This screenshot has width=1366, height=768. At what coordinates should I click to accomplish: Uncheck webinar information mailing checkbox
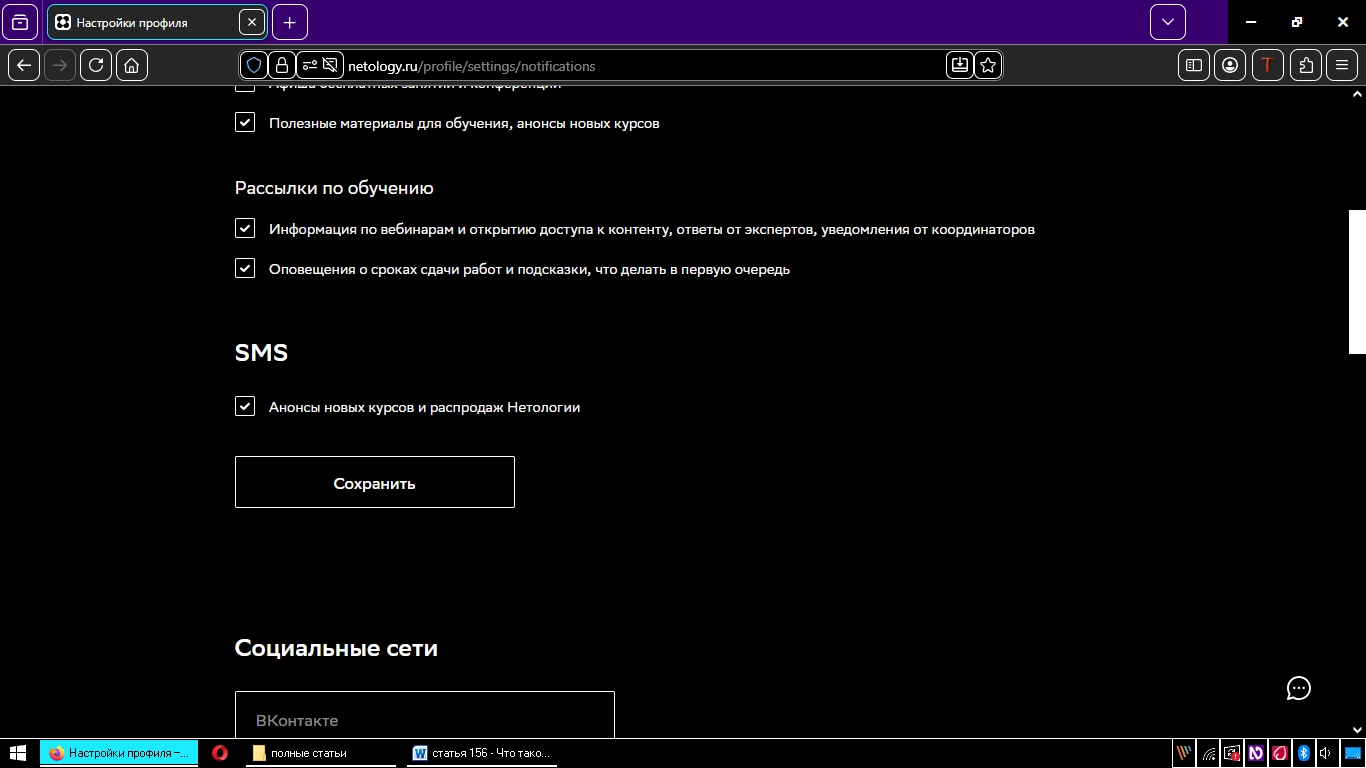tap(245, 228)
